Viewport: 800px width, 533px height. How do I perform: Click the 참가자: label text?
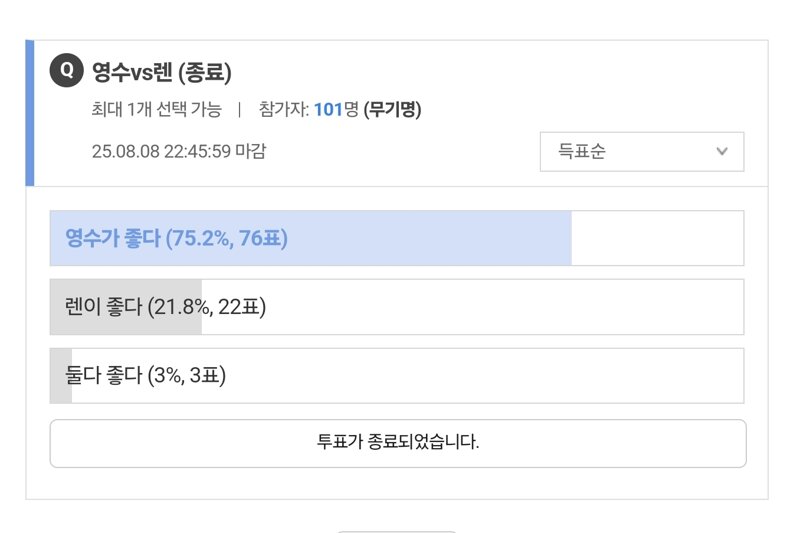pos(284,110)
